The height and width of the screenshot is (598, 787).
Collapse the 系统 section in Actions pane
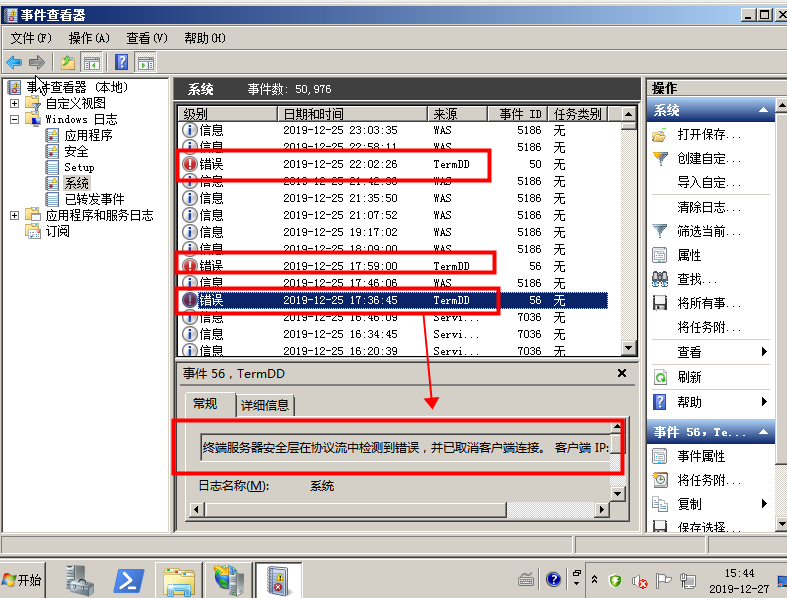pos(763,111)
